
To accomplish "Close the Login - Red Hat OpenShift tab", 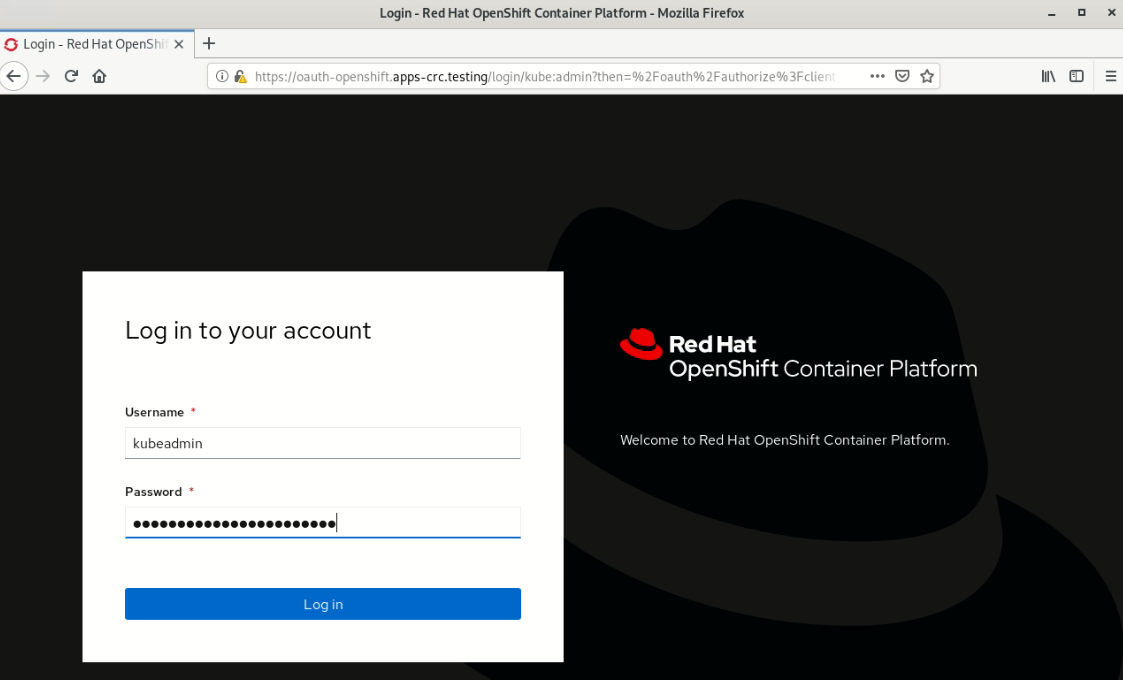I will pyautogui.click(x=179, y=44).
